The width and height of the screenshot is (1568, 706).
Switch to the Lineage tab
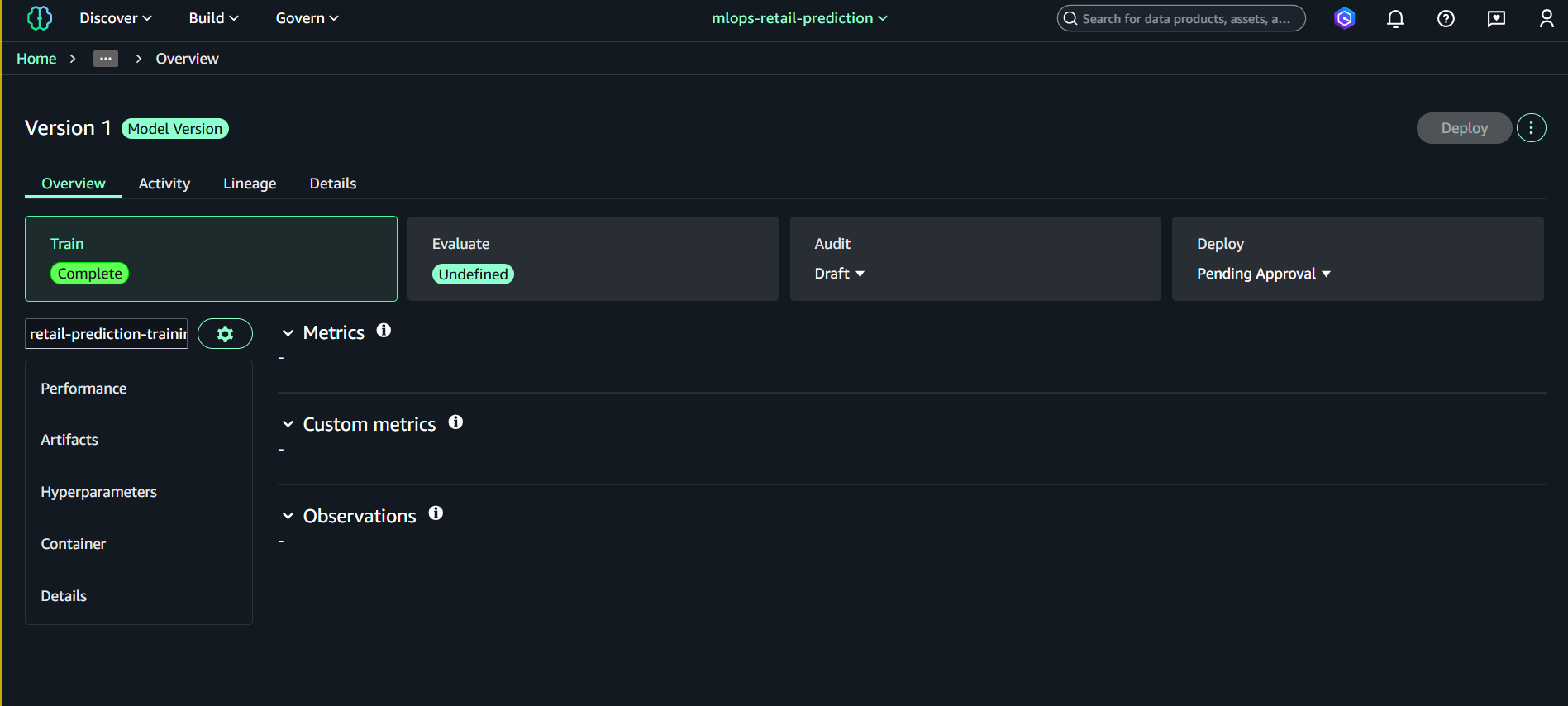(x=250, y=184)
